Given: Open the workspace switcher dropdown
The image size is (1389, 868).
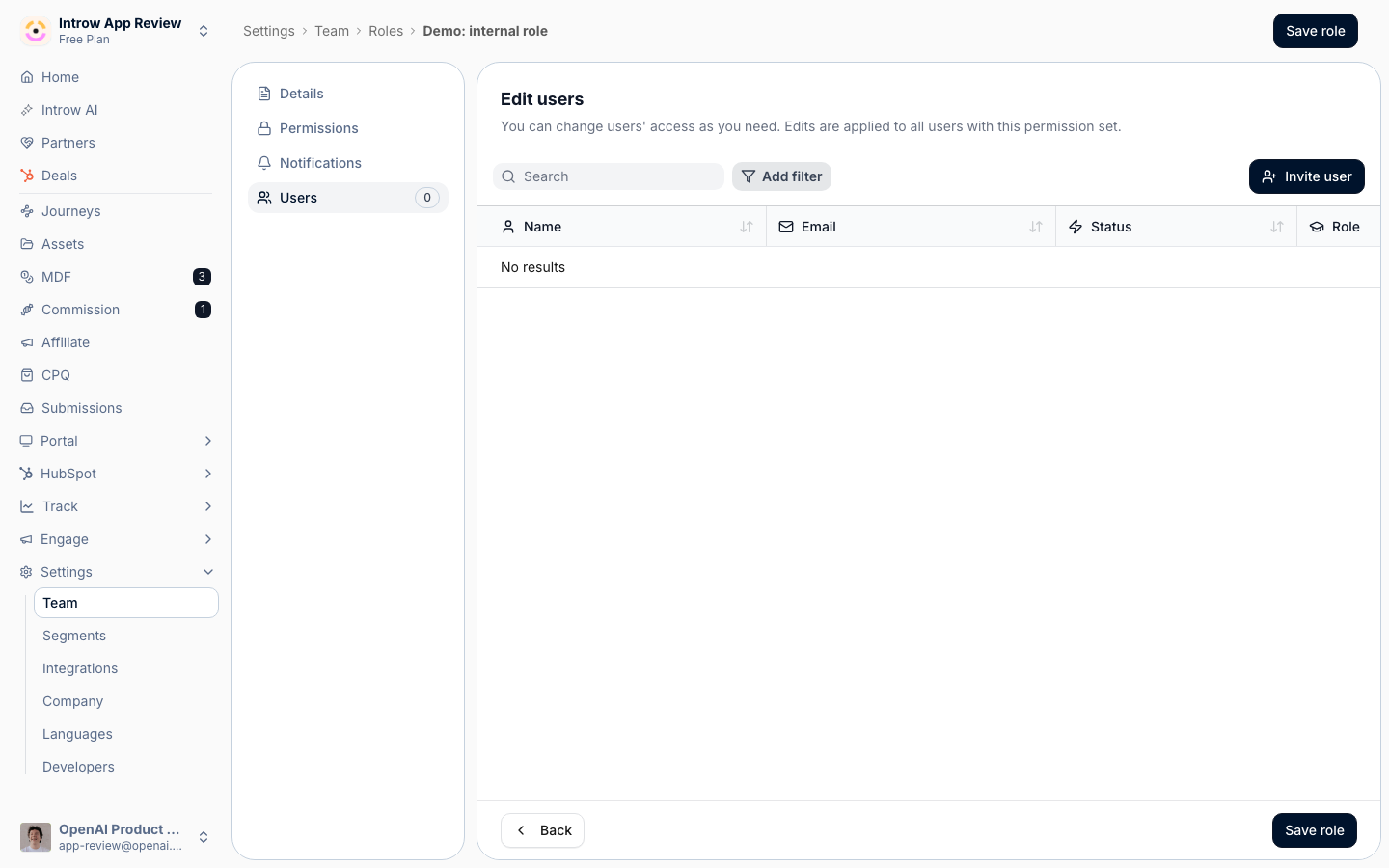Looking at the screenshot, I should tap(204, 31).
